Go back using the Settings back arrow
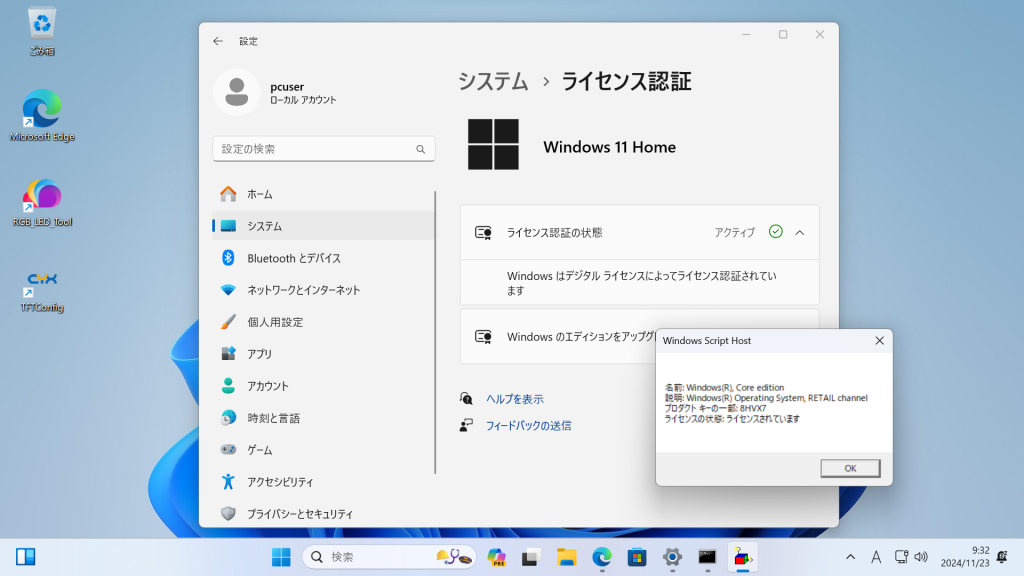1024x576 pixels. [218, 41]
